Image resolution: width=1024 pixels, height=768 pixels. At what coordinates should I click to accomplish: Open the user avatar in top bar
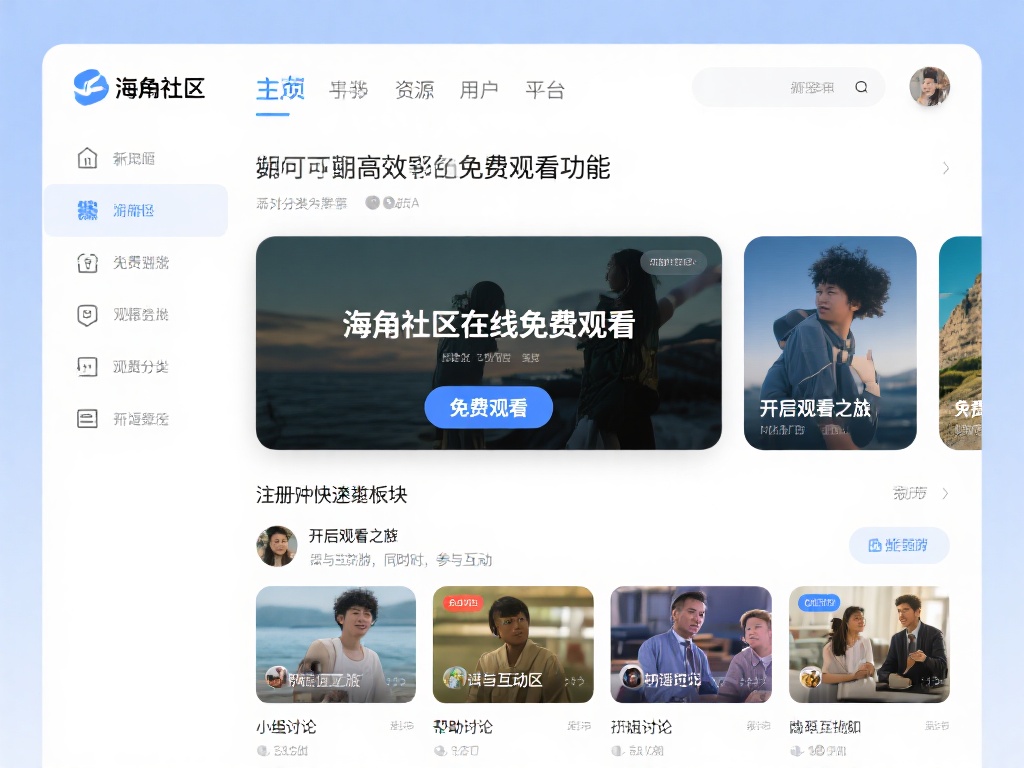click(929, 87)
